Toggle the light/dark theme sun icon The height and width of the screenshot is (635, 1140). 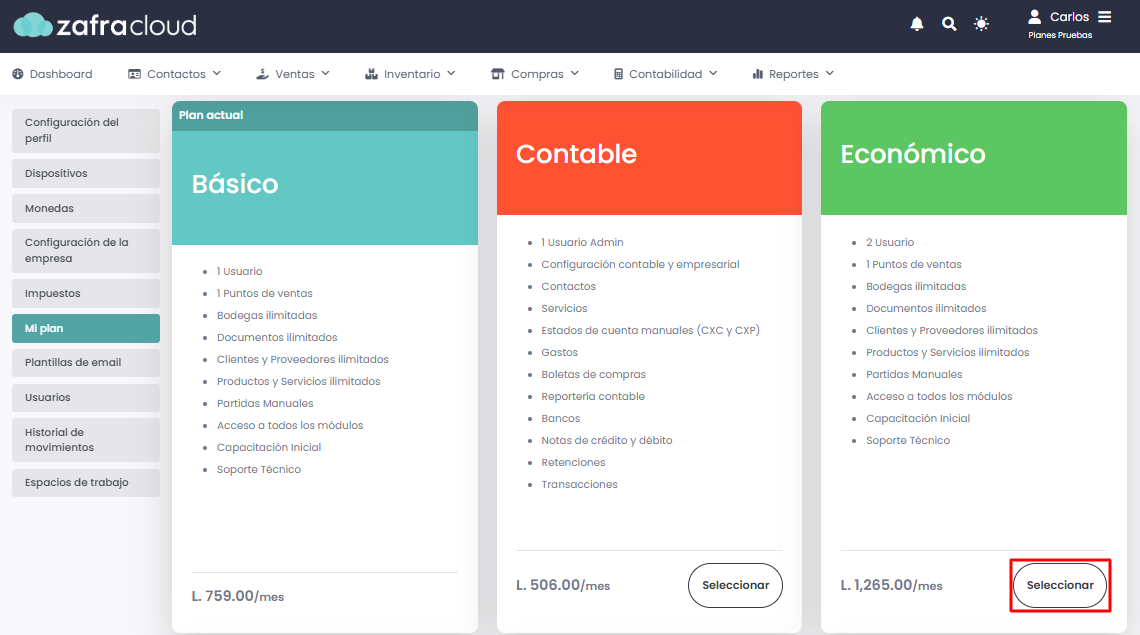tap(981, 24)
